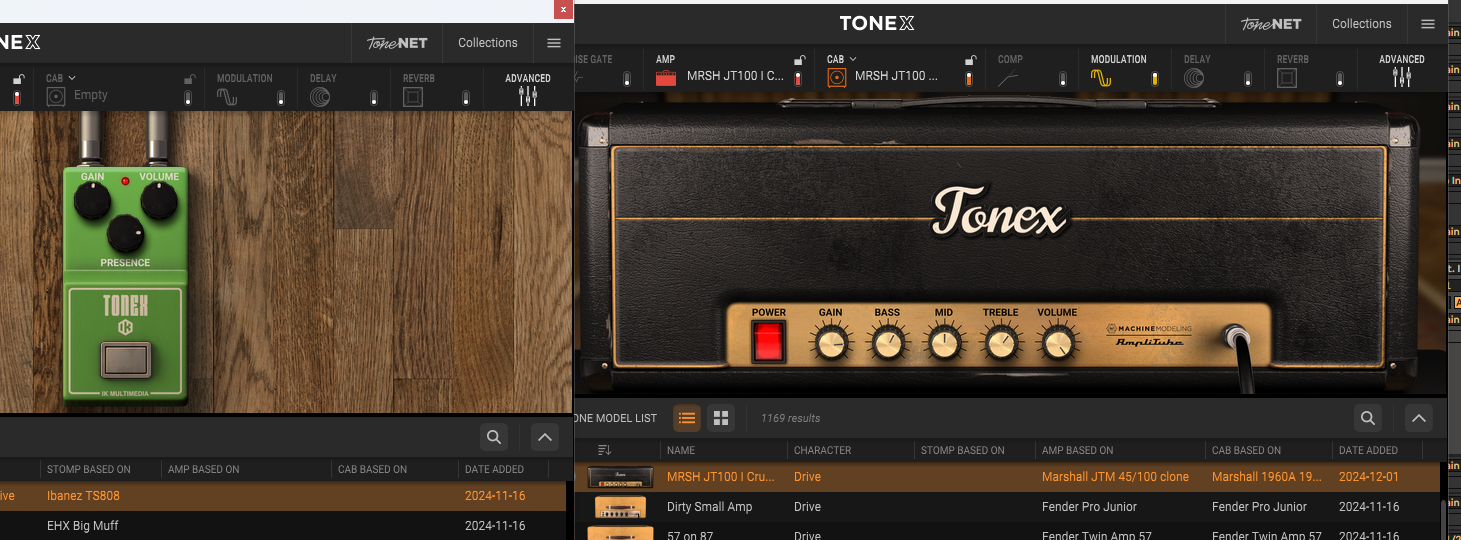Toggle REVERB on/off in the right window
Image resolution: width=1461 pixels, height=540 pixels.
pos(1340,79)
